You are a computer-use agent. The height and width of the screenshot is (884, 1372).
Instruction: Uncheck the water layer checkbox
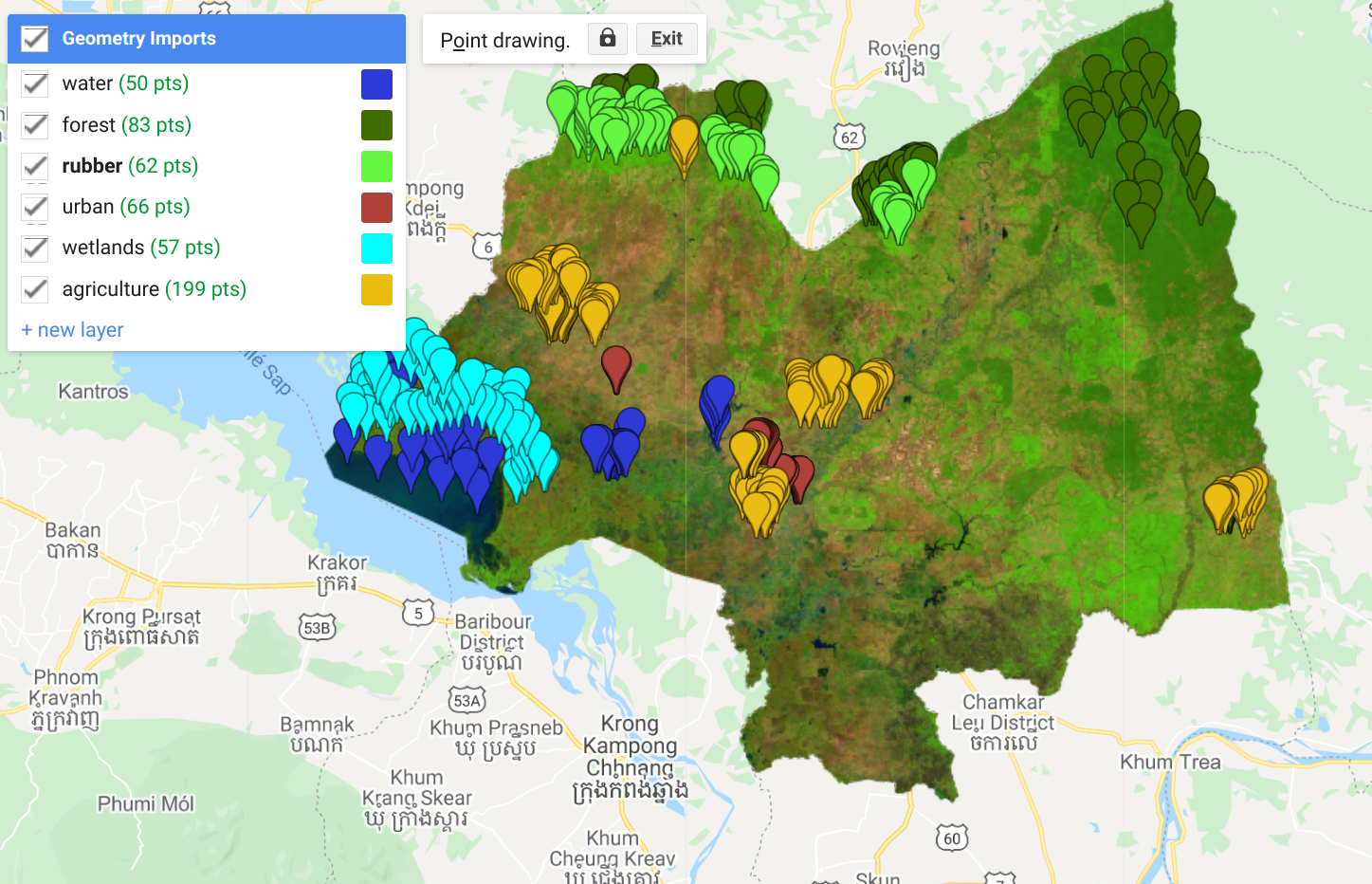point(34,83)
